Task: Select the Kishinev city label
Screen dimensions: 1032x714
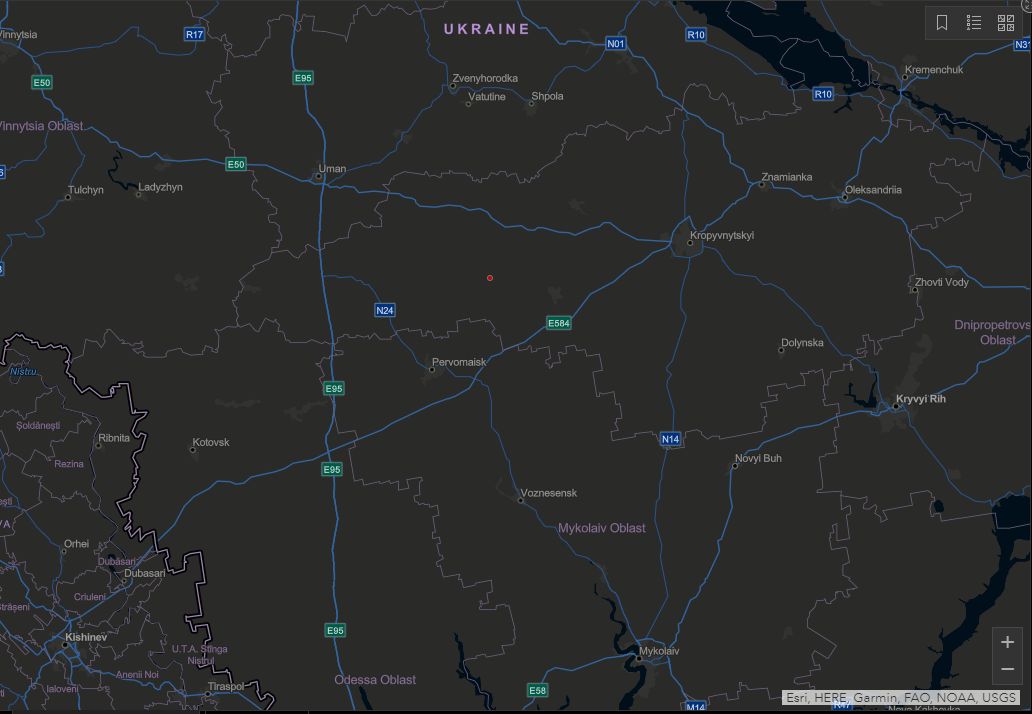Action: point(85,637)
